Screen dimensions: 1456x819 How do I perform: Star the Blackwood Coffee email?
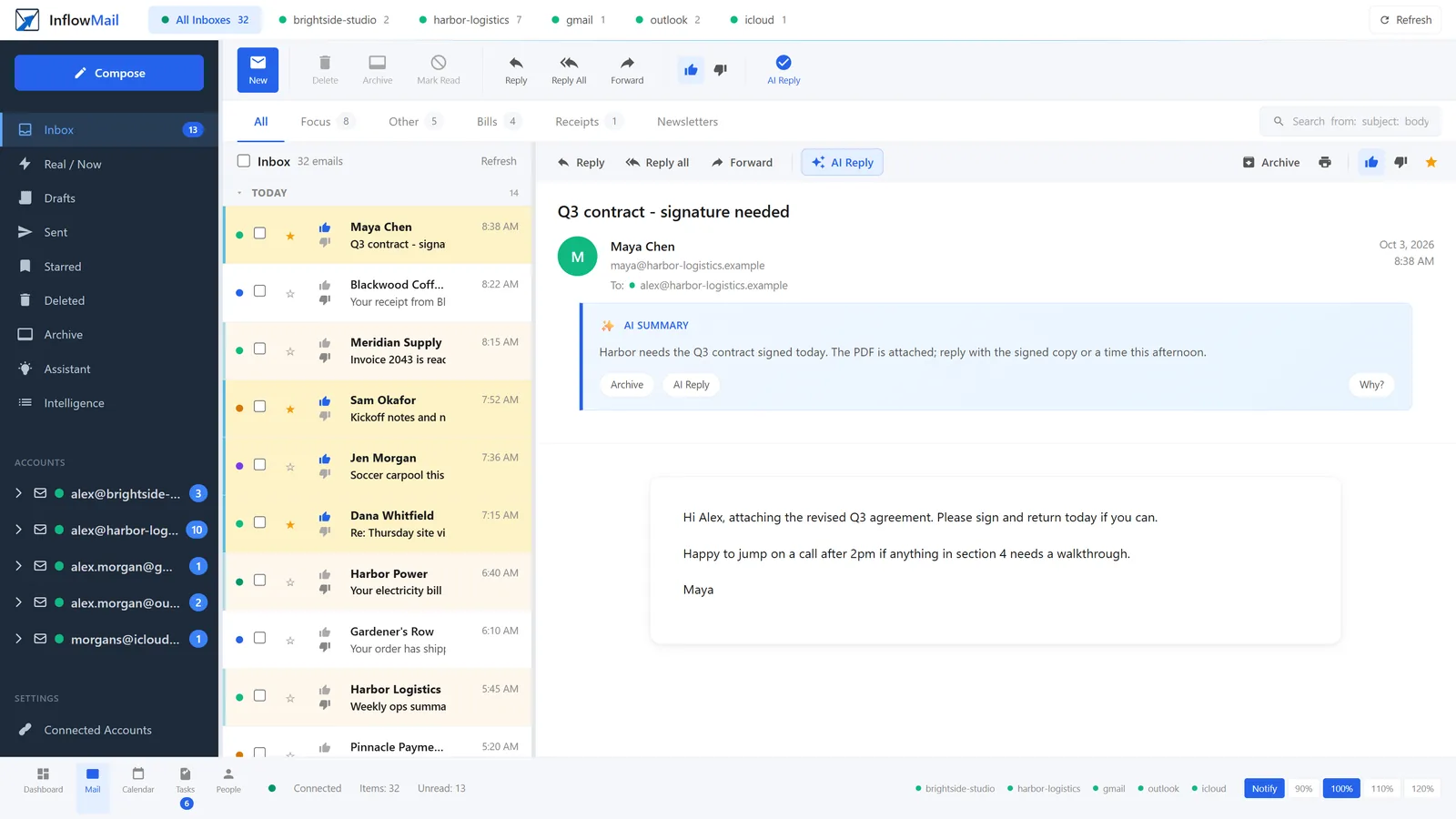click(290, 294)
